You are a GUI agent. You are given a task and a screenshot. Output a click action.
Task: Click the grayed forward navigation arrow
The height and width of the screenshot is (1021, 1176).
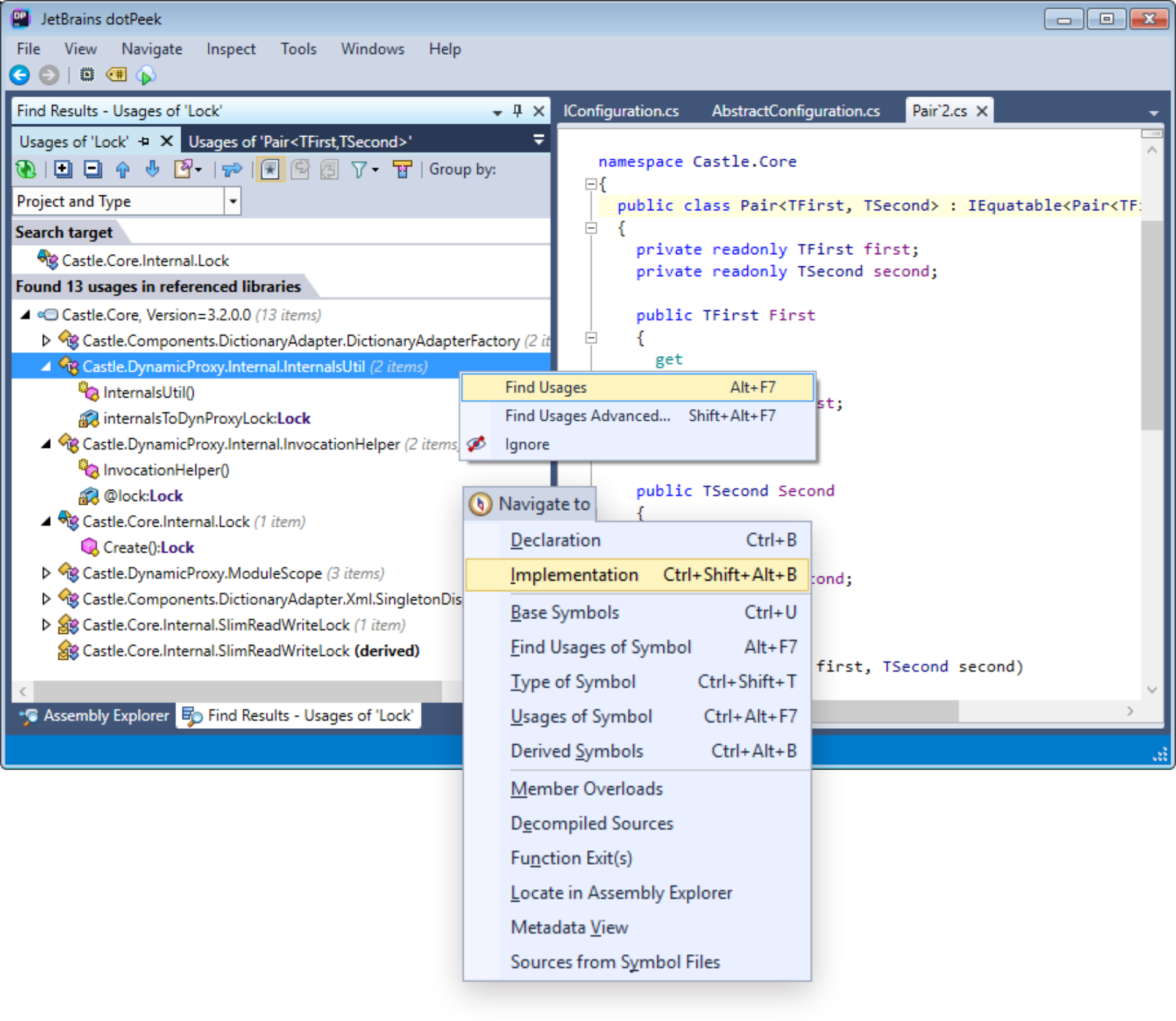click(49, 75)
